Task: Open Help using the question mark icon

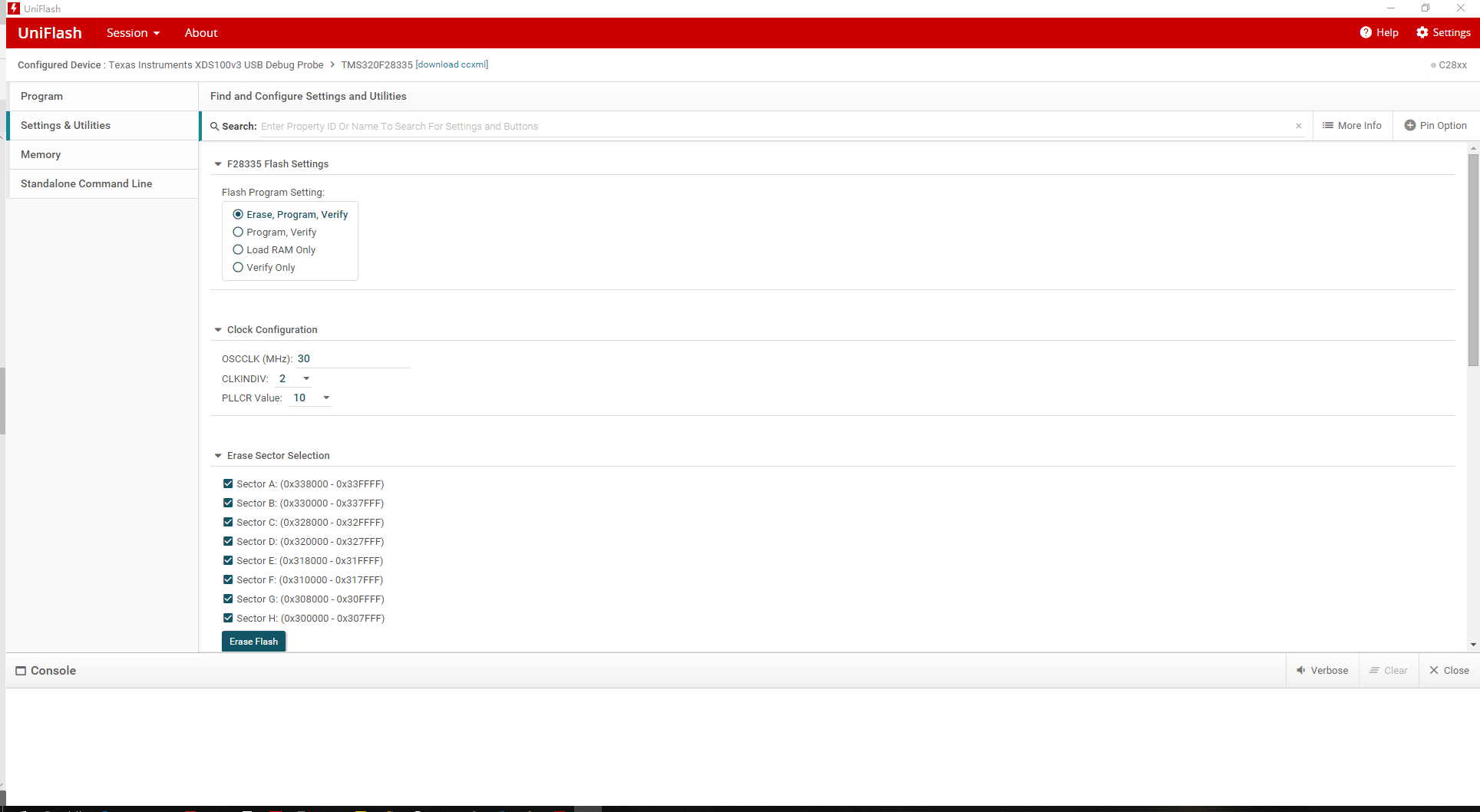Action: tap(1366, 32)
